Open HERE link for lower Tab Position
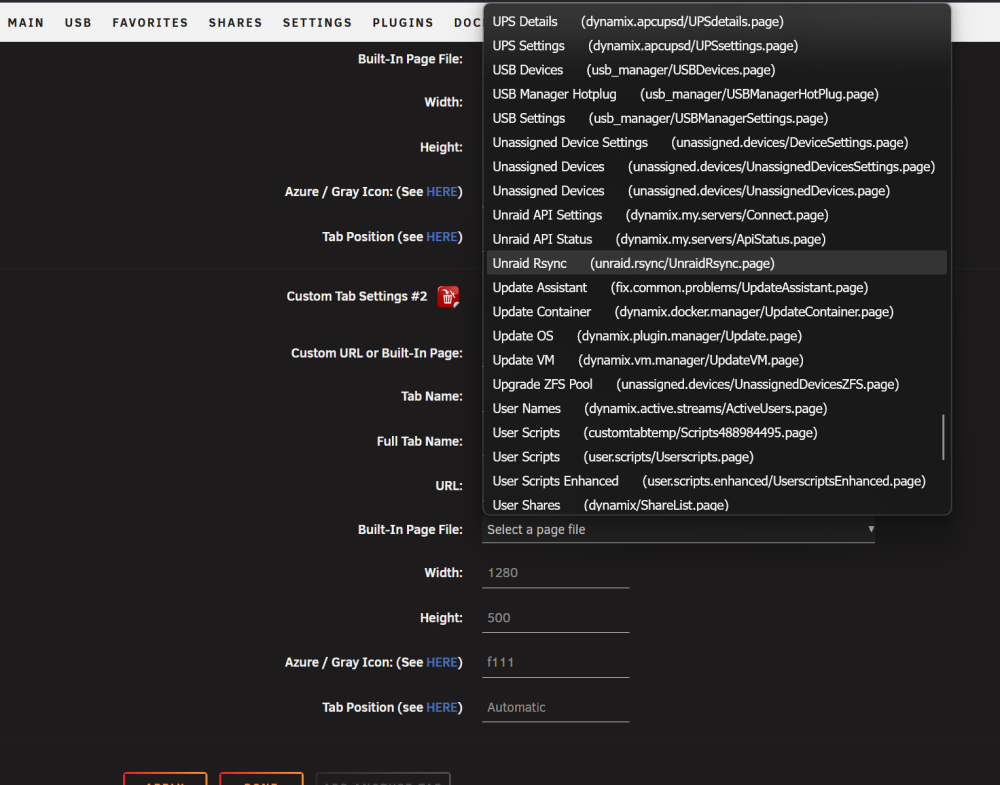This screenshot has height=785, width=1000. tap(441, 707)
